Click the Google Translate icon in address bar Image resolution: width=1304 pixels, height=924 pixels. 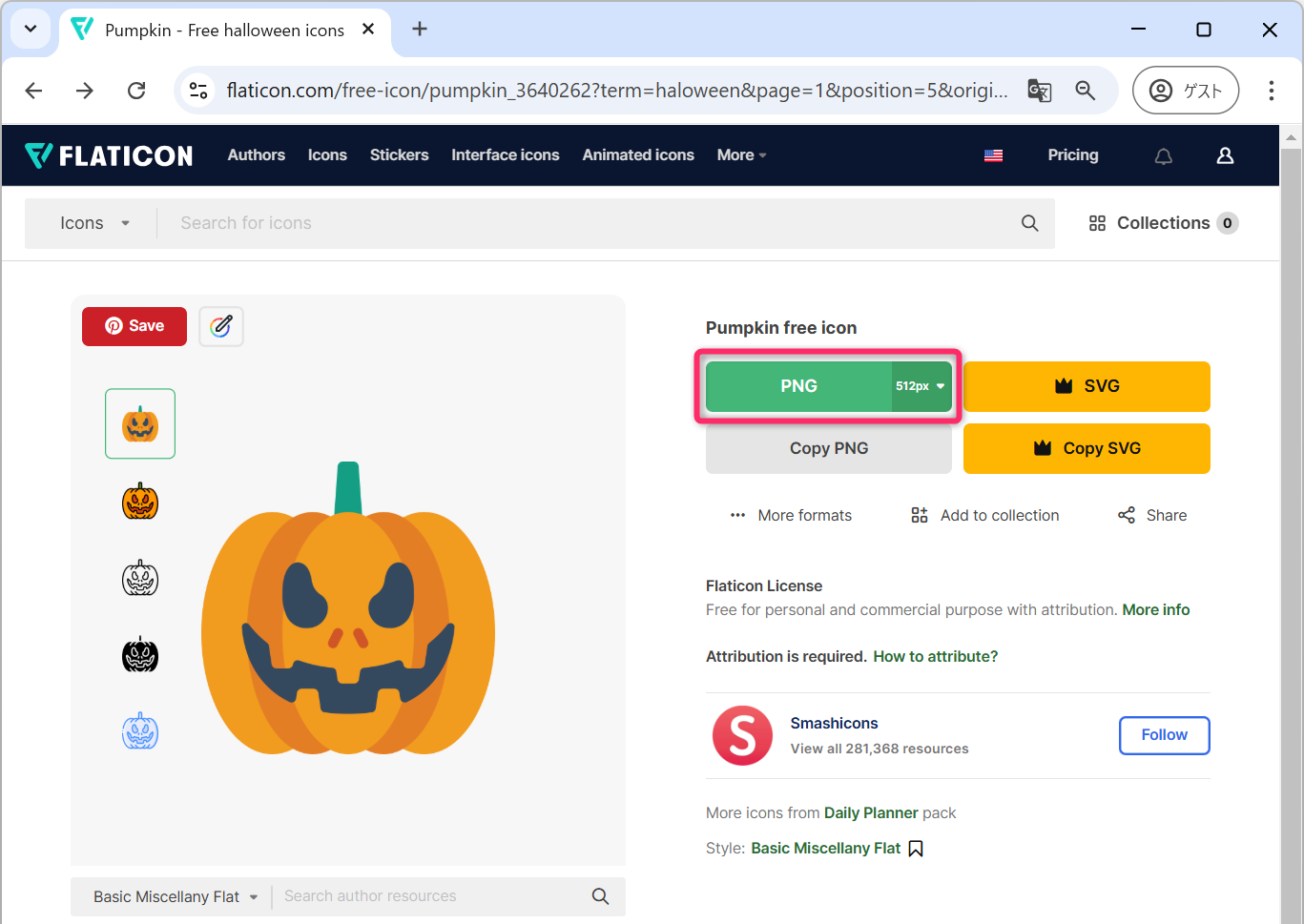(x=1039, y=91)
